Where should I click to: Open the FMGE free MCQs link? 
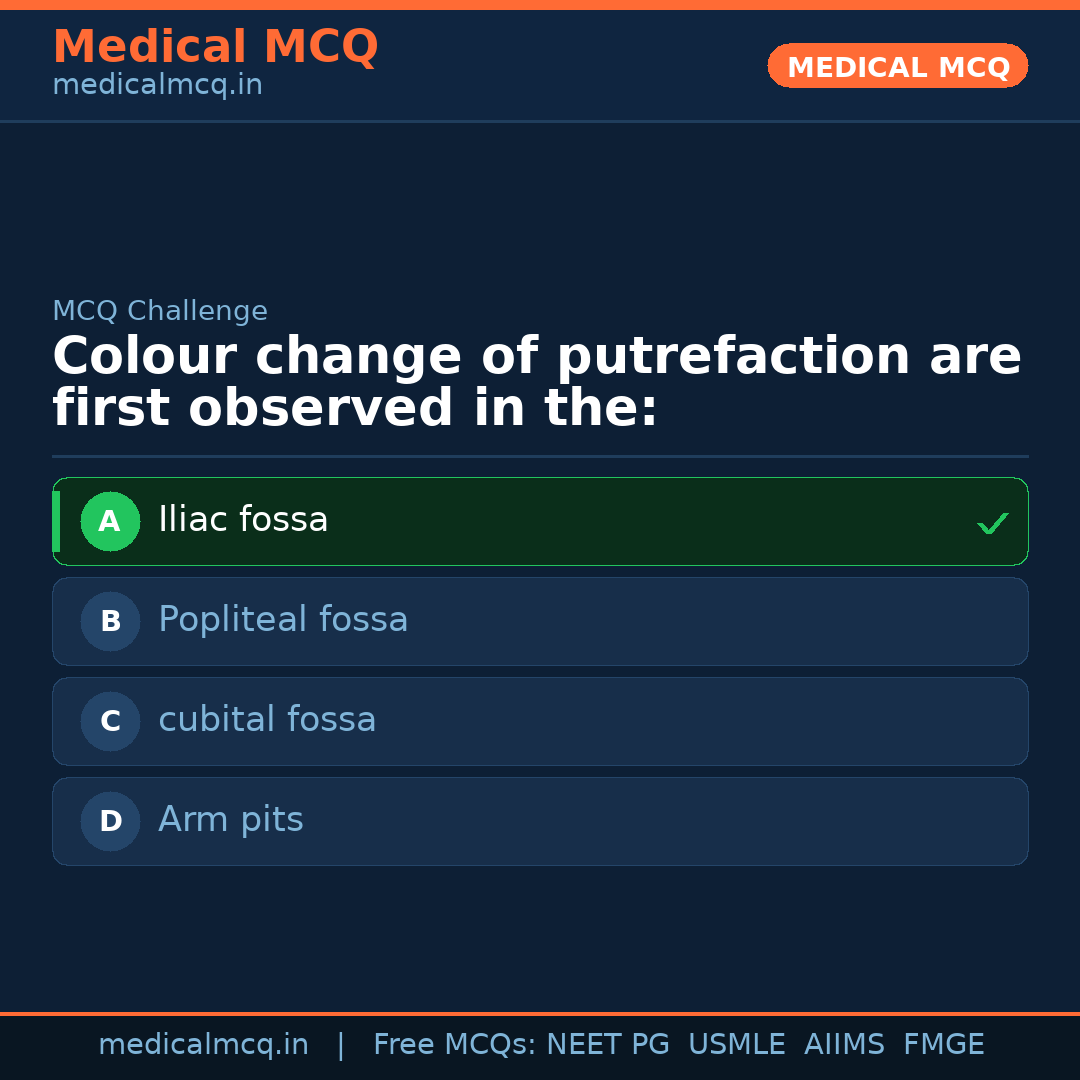[x=943, y=1043]
